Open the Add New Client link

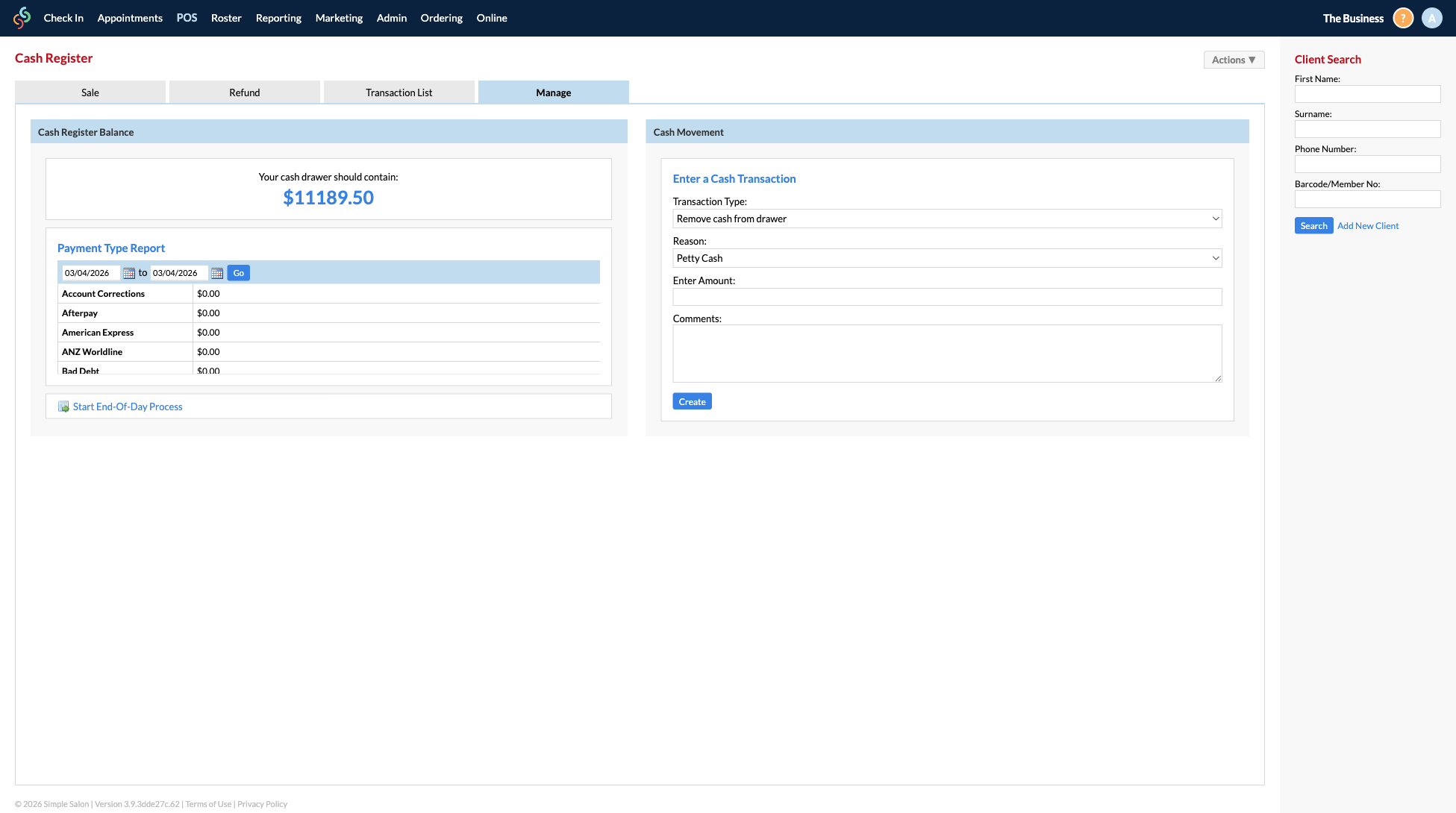pyautogui.click(x=1367, y=225)
